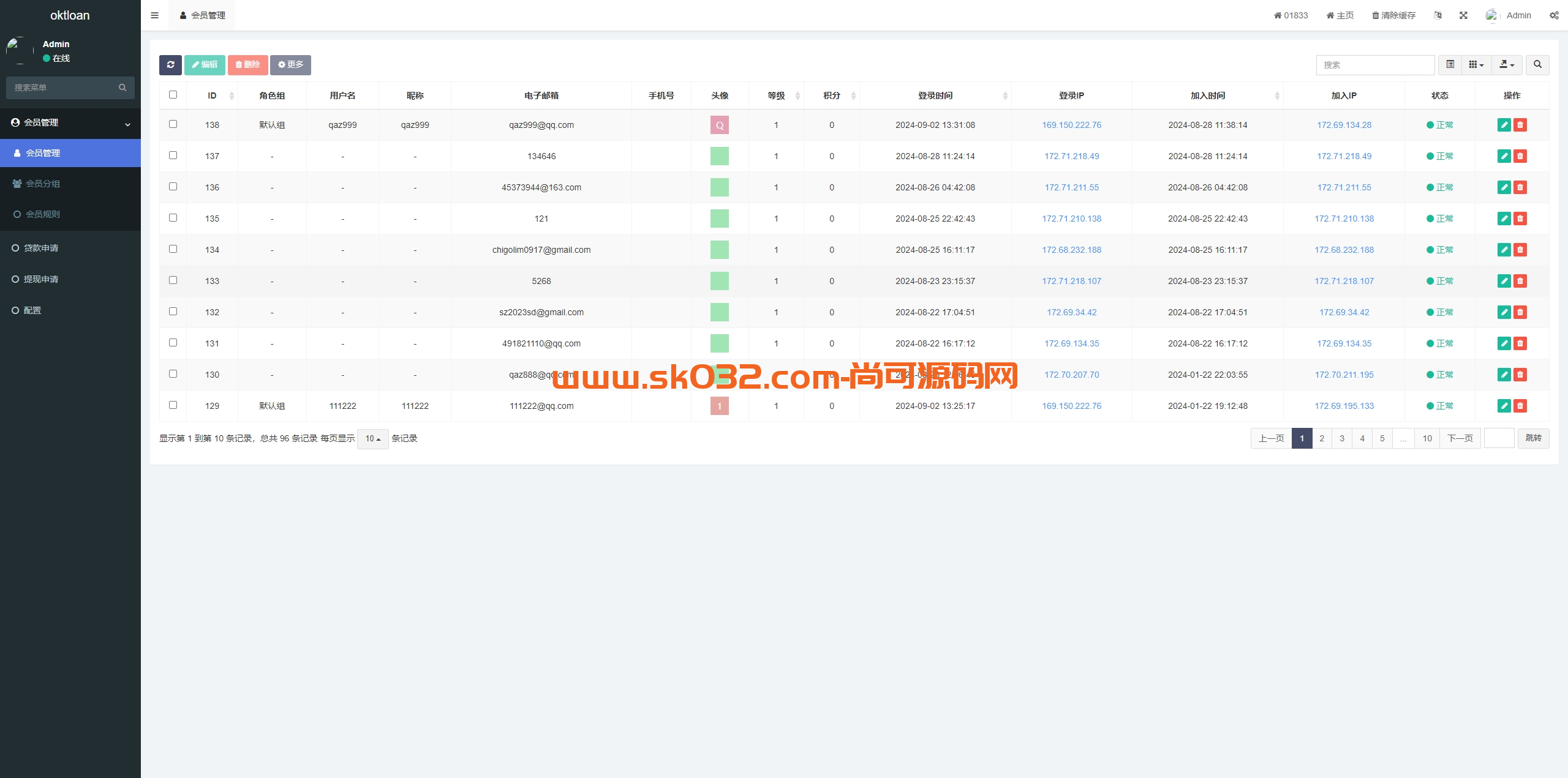Open 会员规则 in the sidebar

click(x=70, y=214)
